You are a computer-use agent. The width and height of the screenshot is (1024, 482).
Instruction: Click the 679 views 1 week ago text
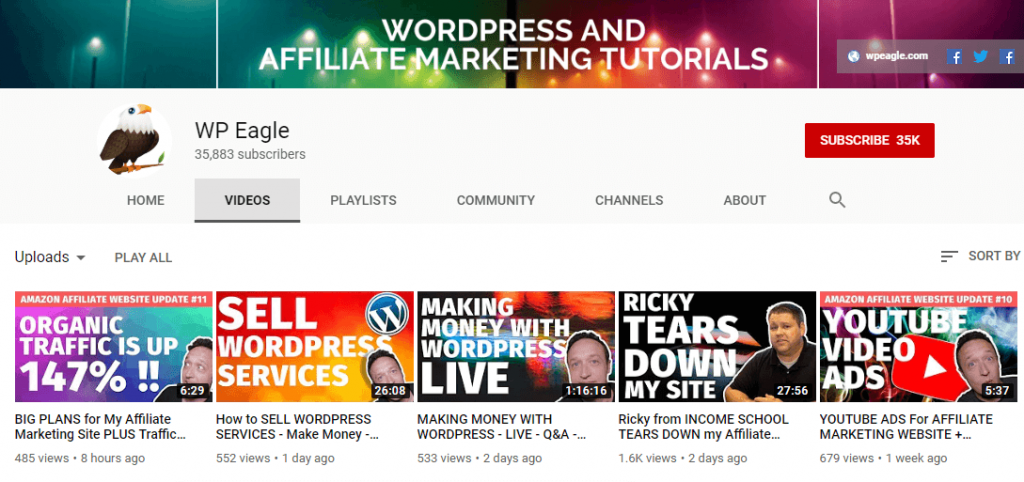point(883,458)
